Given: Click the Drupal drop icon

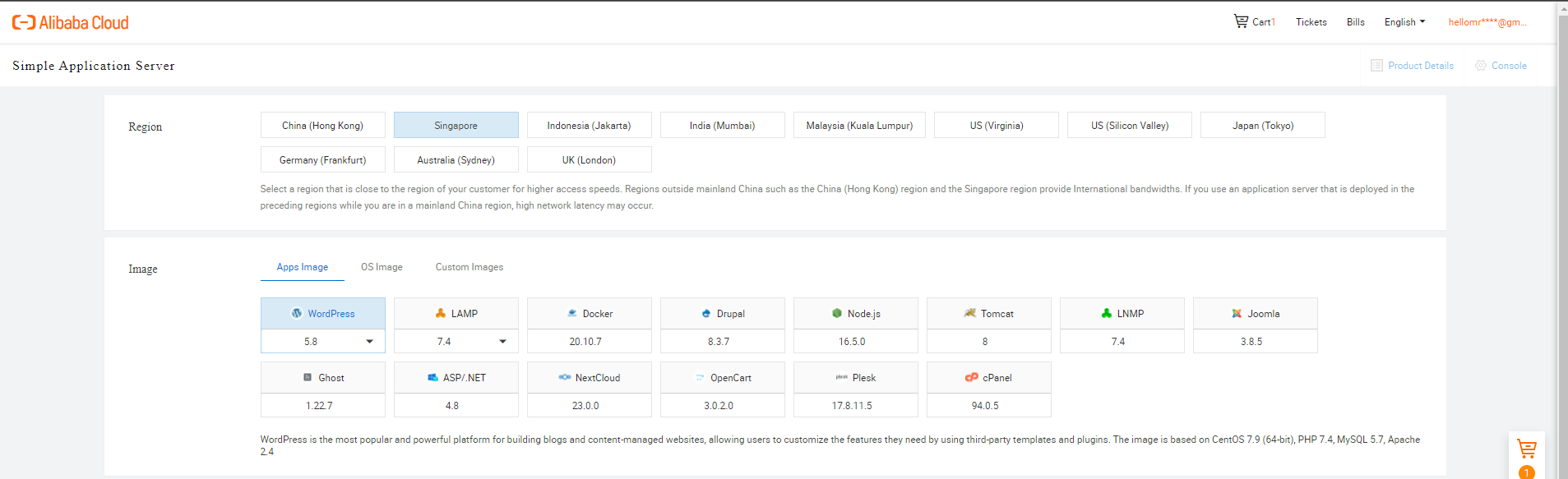Looking at the screenshot, I should tap(706, 313).
